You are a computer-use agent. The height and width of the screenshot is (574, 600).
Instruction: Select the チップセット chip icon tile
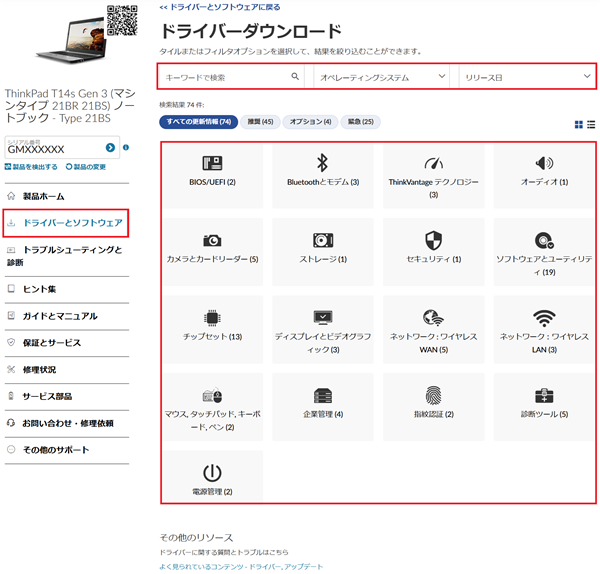point(212,318)
